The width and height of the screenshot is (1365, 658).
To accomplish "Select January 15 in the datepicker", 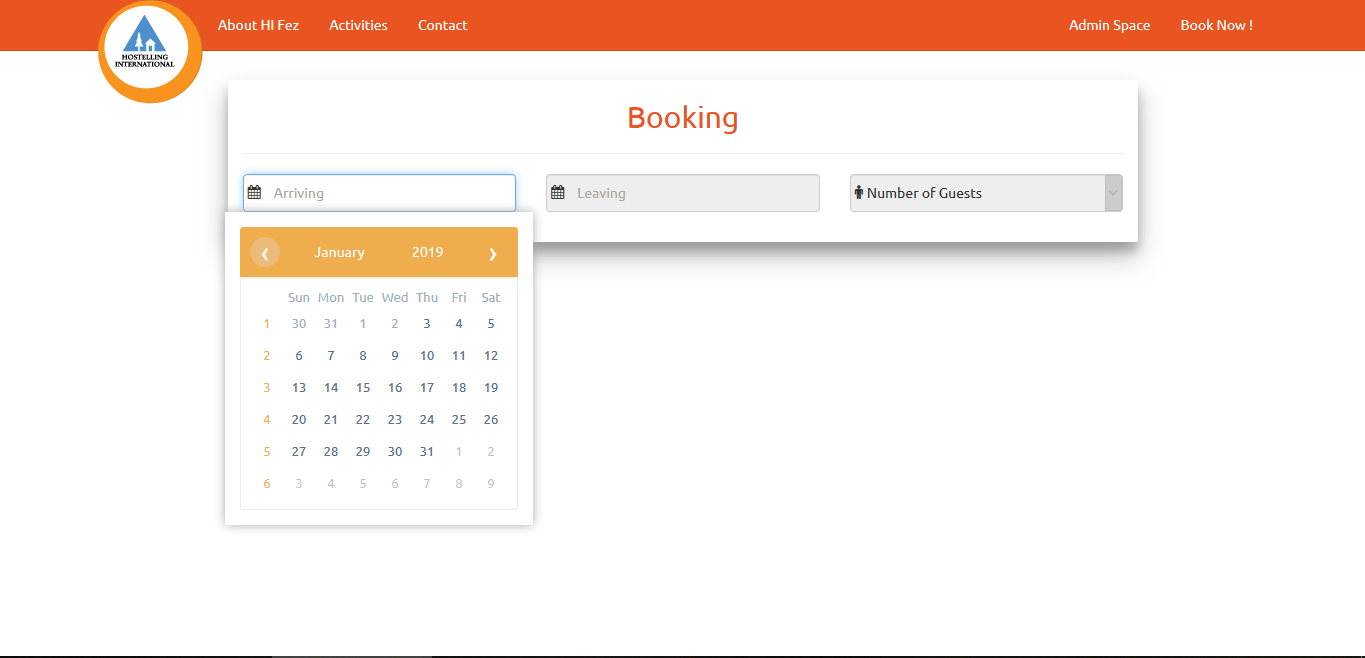I will [x=362, y=387].
